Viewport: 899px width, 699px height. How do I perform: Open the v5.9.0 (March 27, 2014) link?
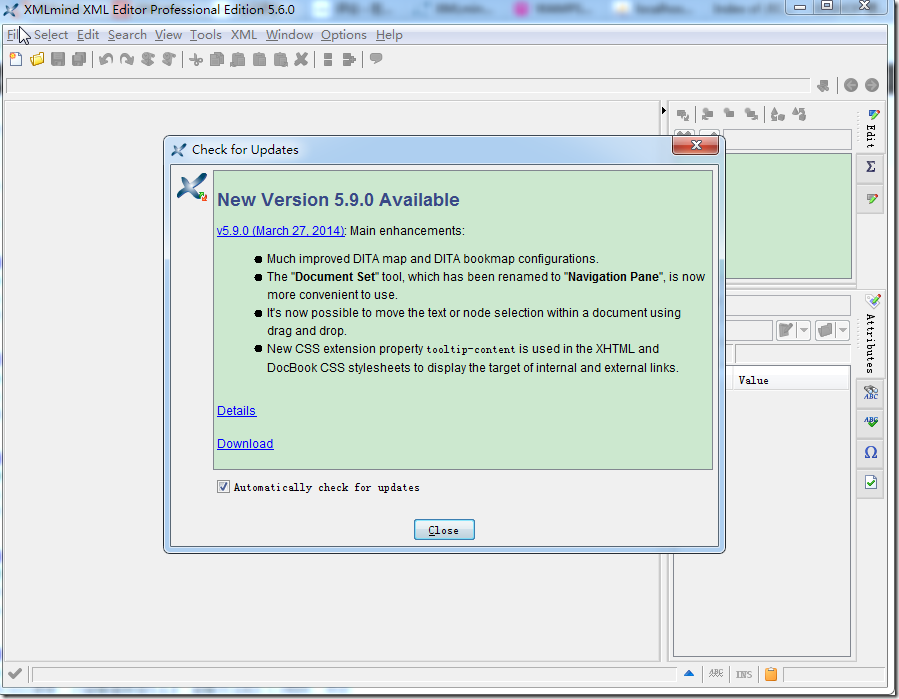click(280, 231)
